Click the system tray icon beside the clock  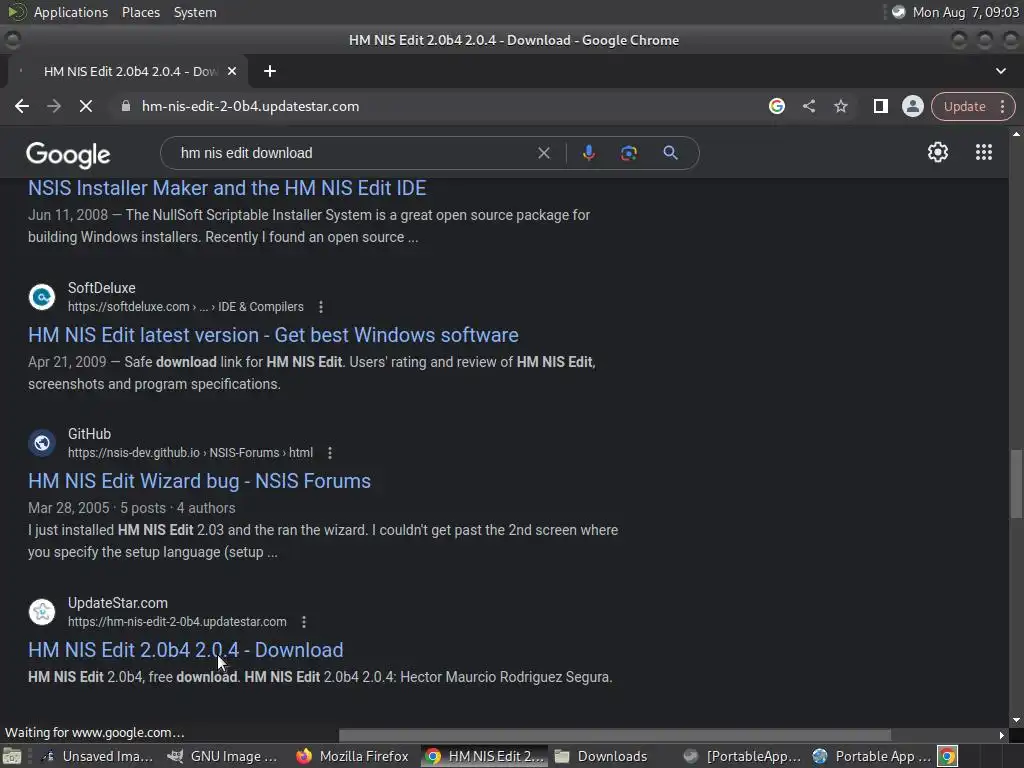point(899,12)
